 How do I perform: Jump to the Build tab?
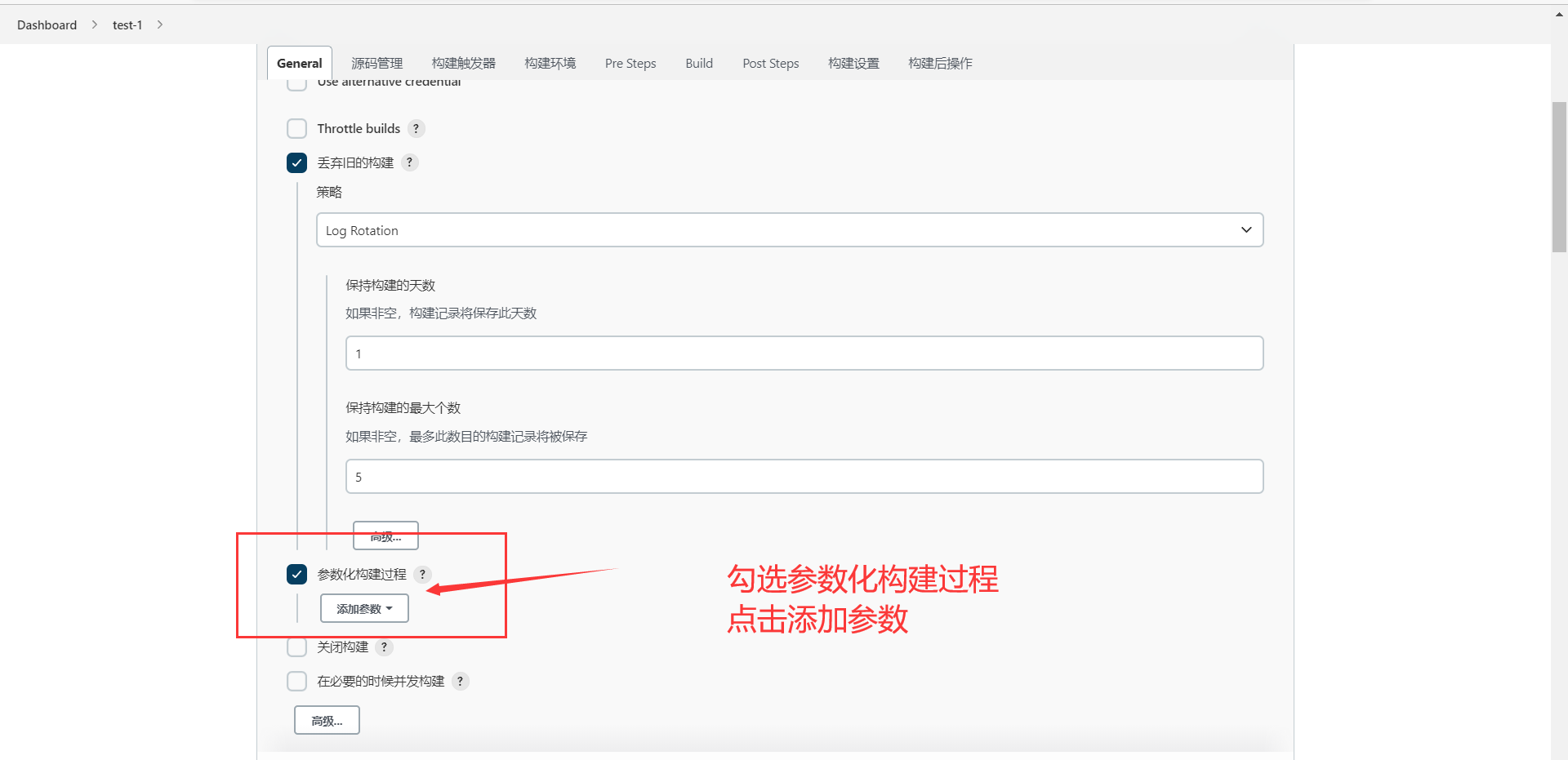[x=699, y=63]
